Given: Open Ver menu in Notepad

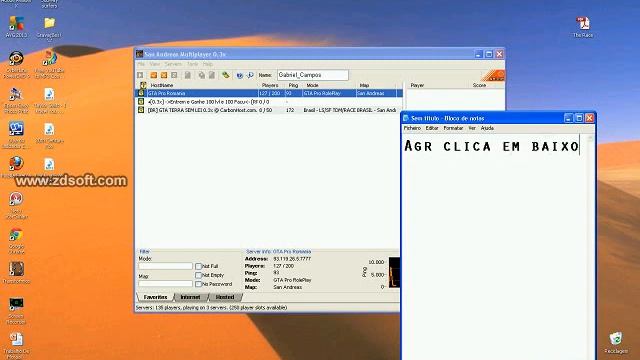Looking at the screenshot, I should [x=472, y=128].
